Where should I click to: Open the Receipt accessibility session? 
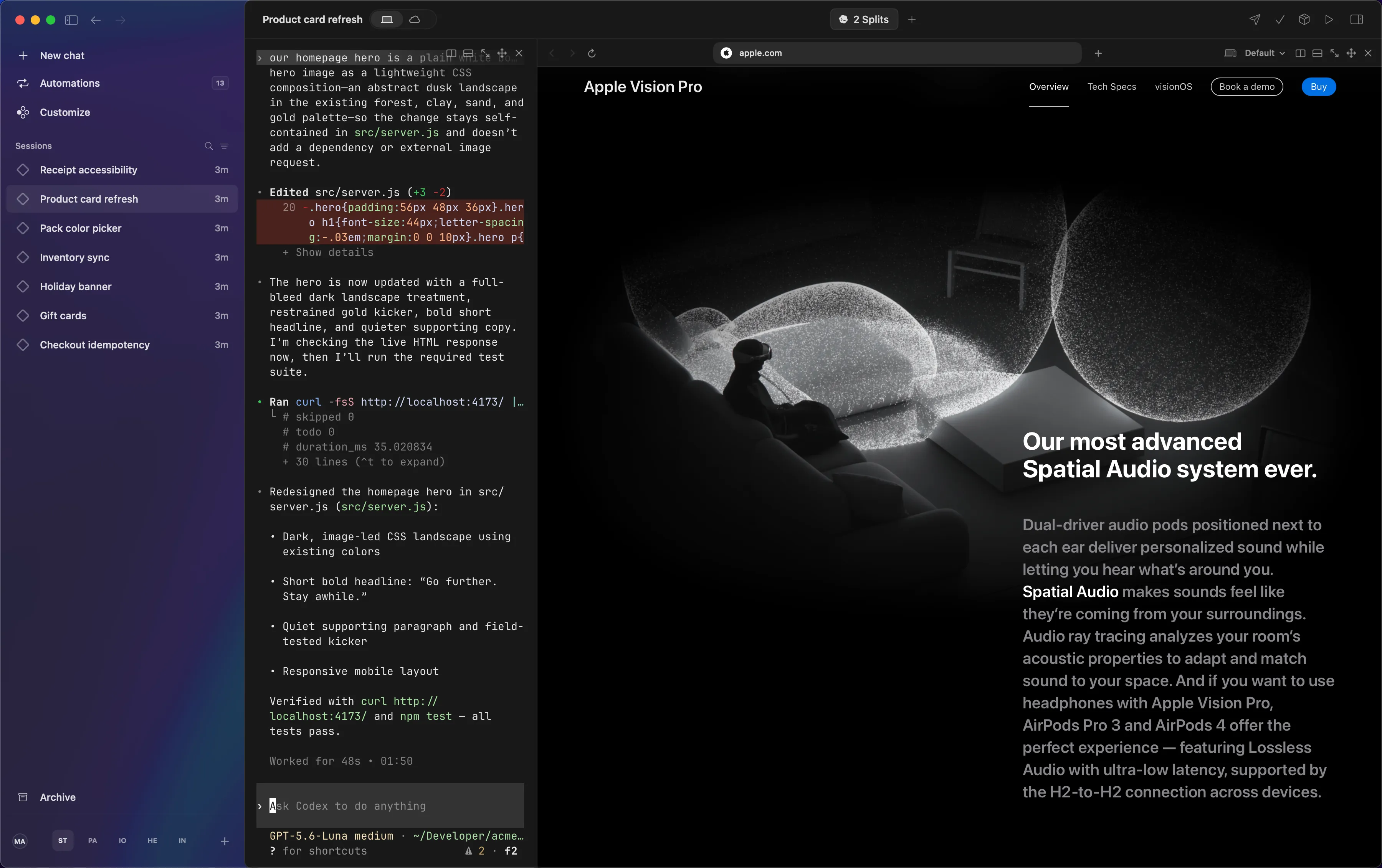tap(122, 170)
